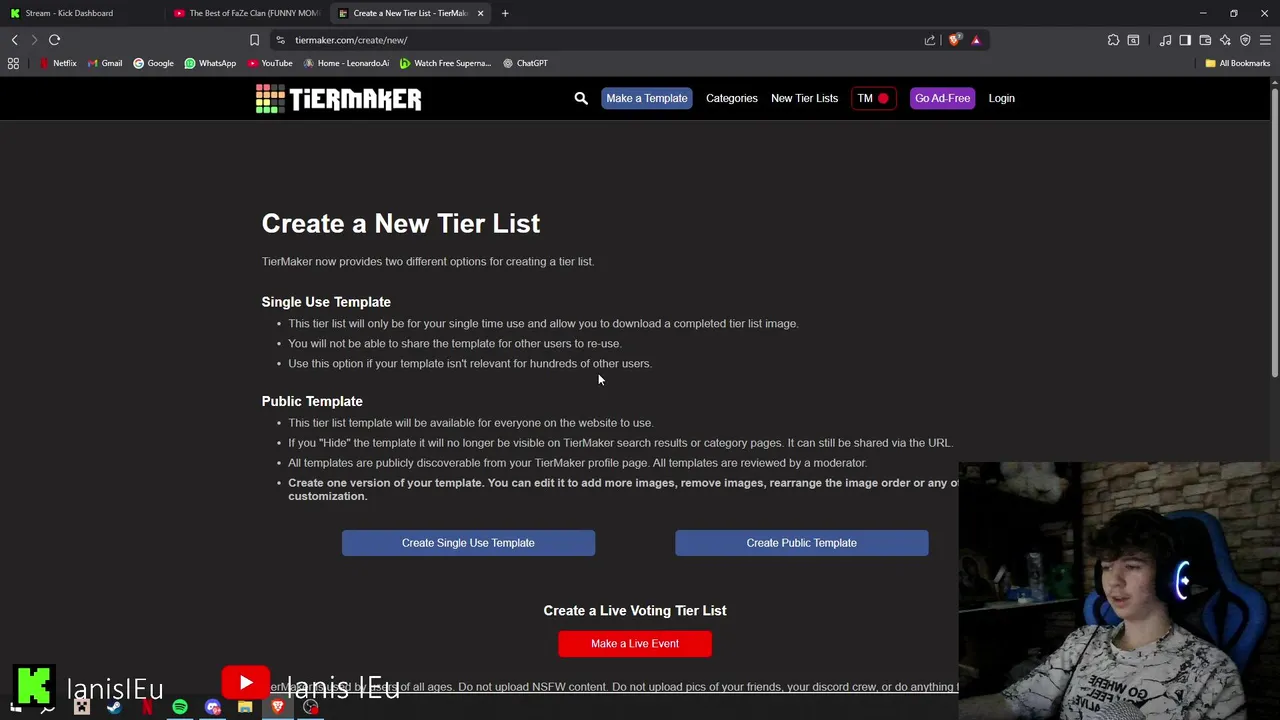Open Netflix from the taskbar
Screen dimensions: 1280x720
click(147, 707)
